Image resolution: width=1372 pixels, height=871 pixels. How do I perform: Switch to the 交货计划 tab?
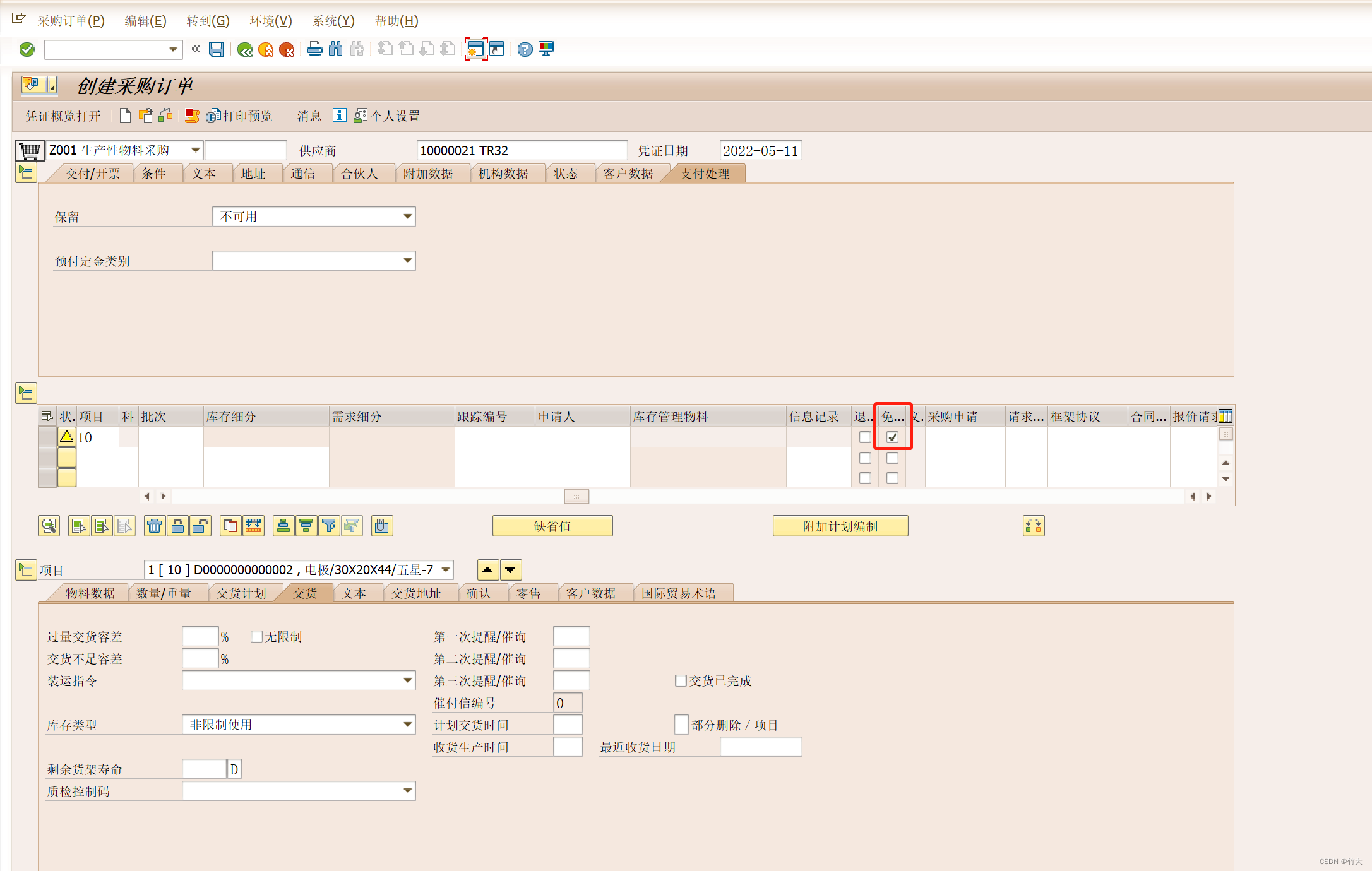tap(241, 593)
